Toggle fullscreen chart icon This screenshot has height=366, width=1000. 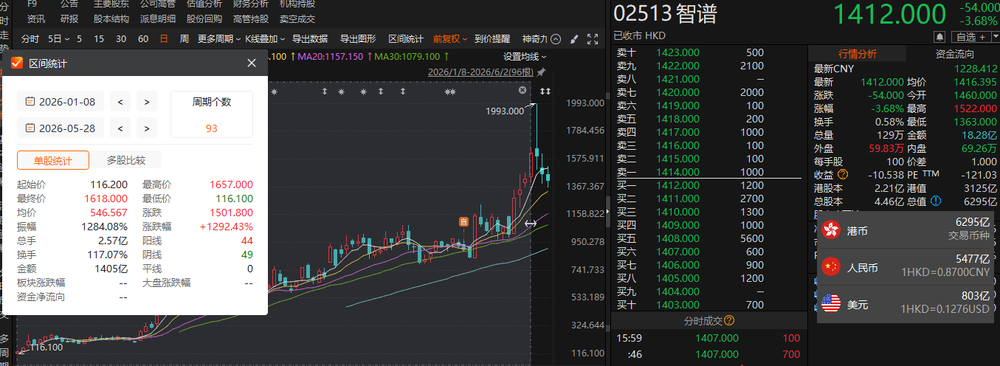[x=592, y=39]
